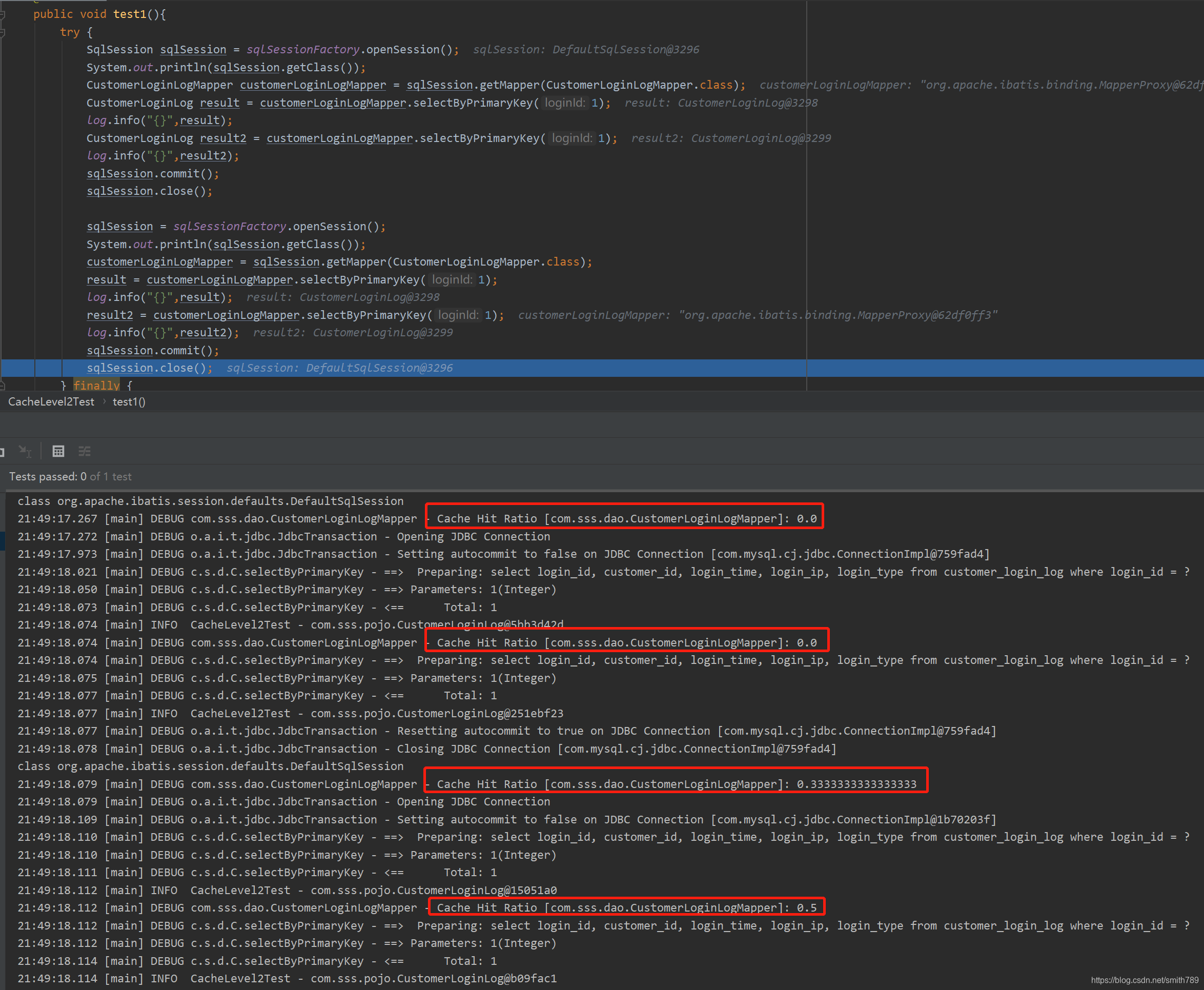Click the INFO line with CustomerLoginLog@251ebf23
The width and height of the screenshot is (1204, 990).
click(x=290, y=713)
